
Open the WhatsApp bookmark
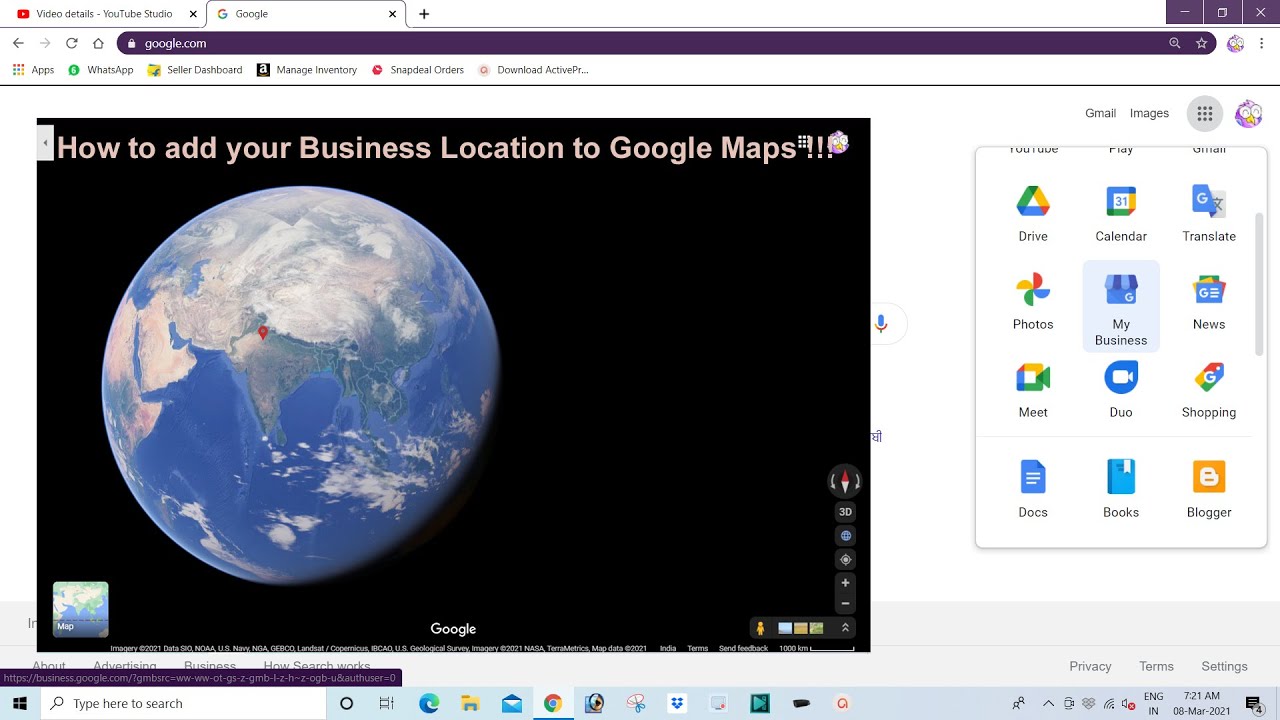coord(100,70)
